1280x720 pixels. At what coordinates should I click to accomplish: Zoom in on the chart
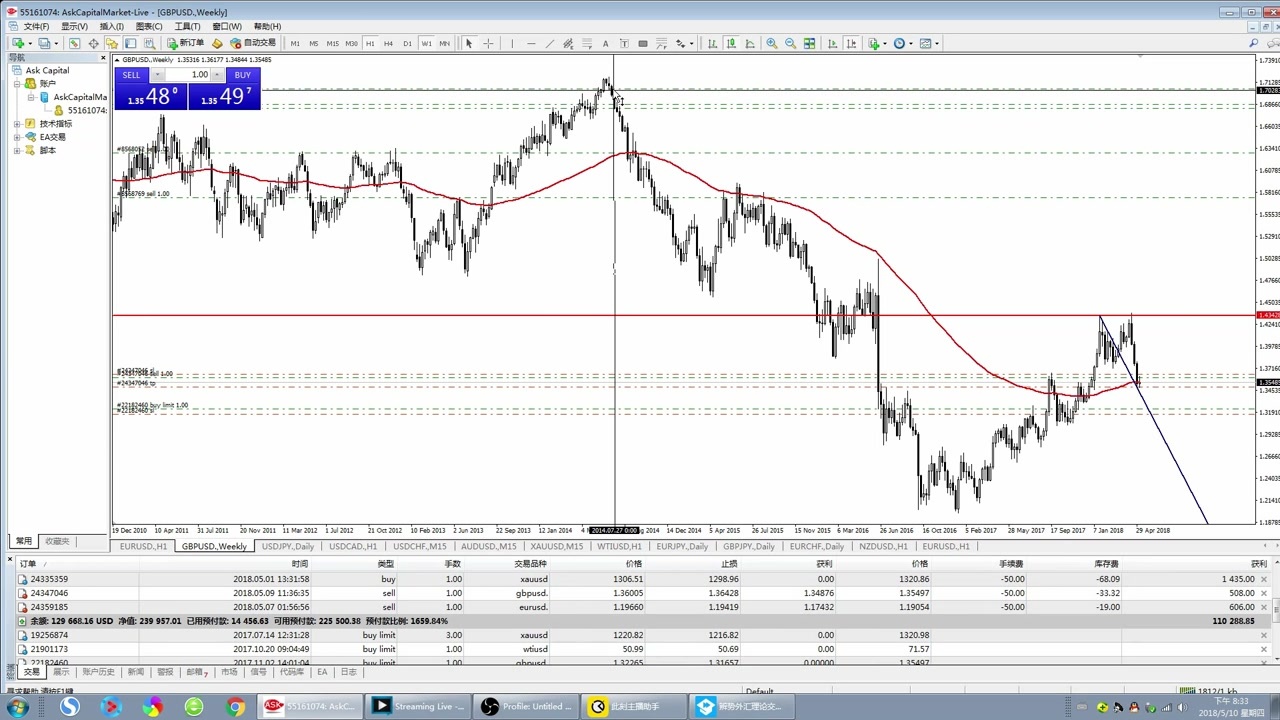pyautogui.click(x=771, y=43)
